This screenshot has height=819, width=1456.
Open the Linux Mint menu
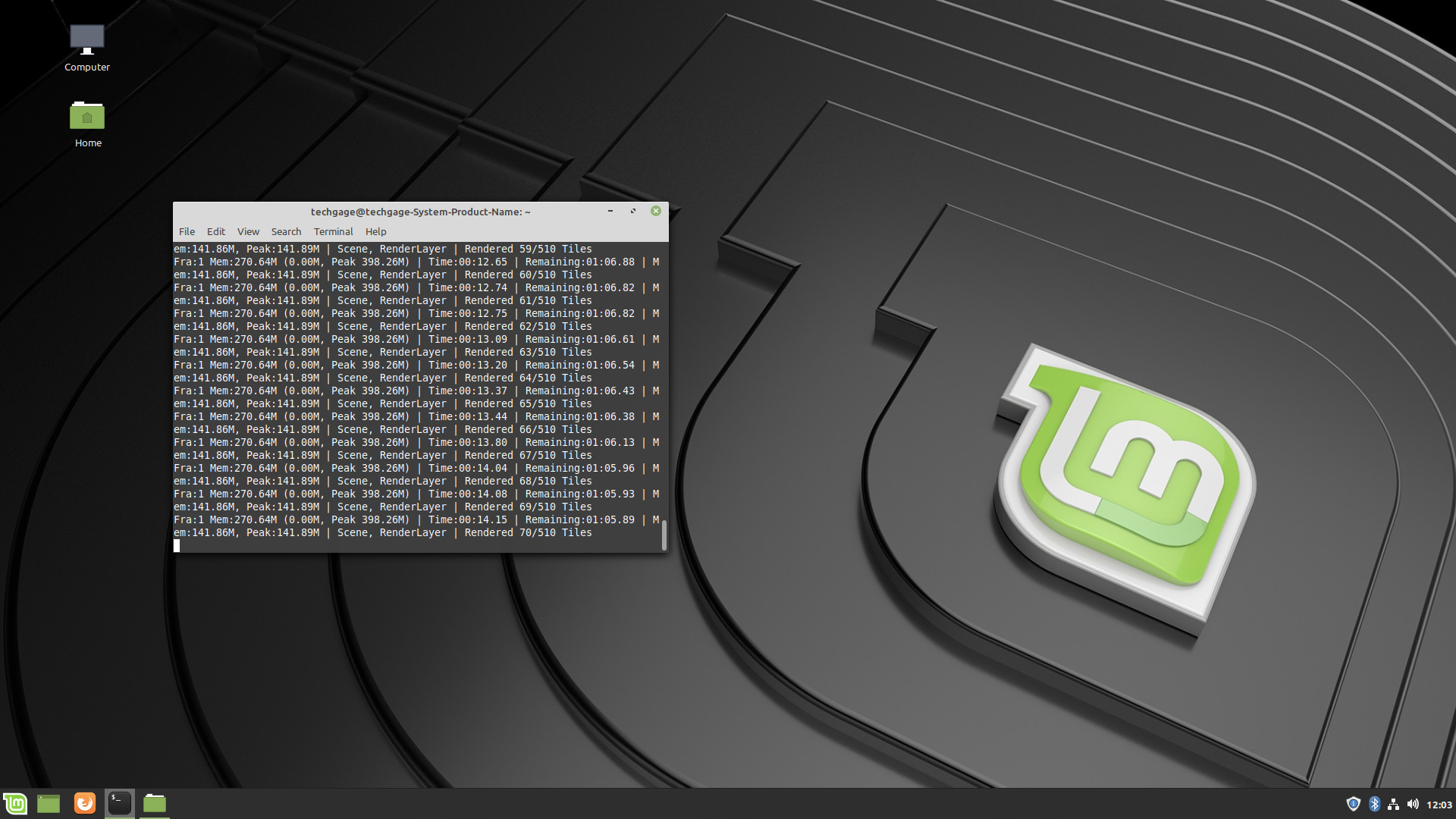tap(16, 803)
